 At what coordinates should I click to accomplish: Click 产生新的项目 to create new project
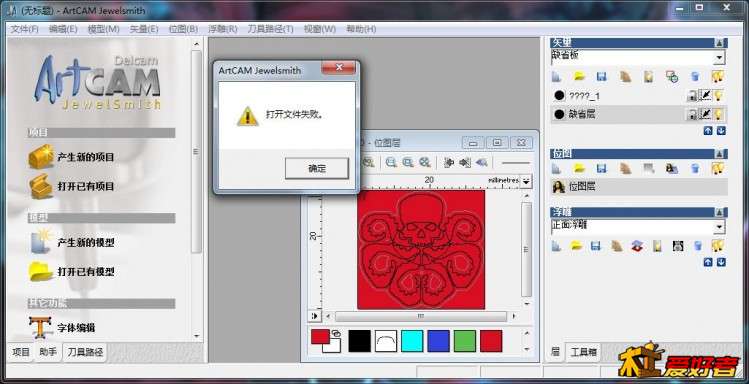[x=72, y=157]
